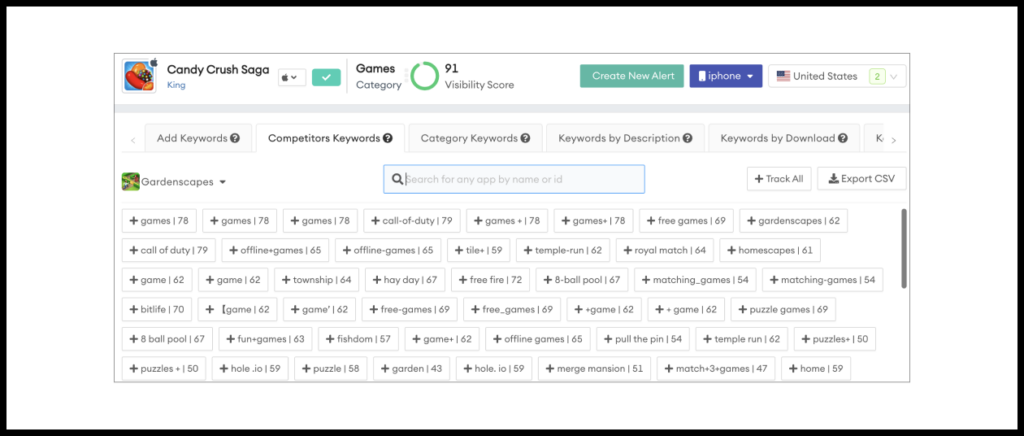Click the Export CSV button
The height and width of the screenshot is (436, 1024).
861,179
